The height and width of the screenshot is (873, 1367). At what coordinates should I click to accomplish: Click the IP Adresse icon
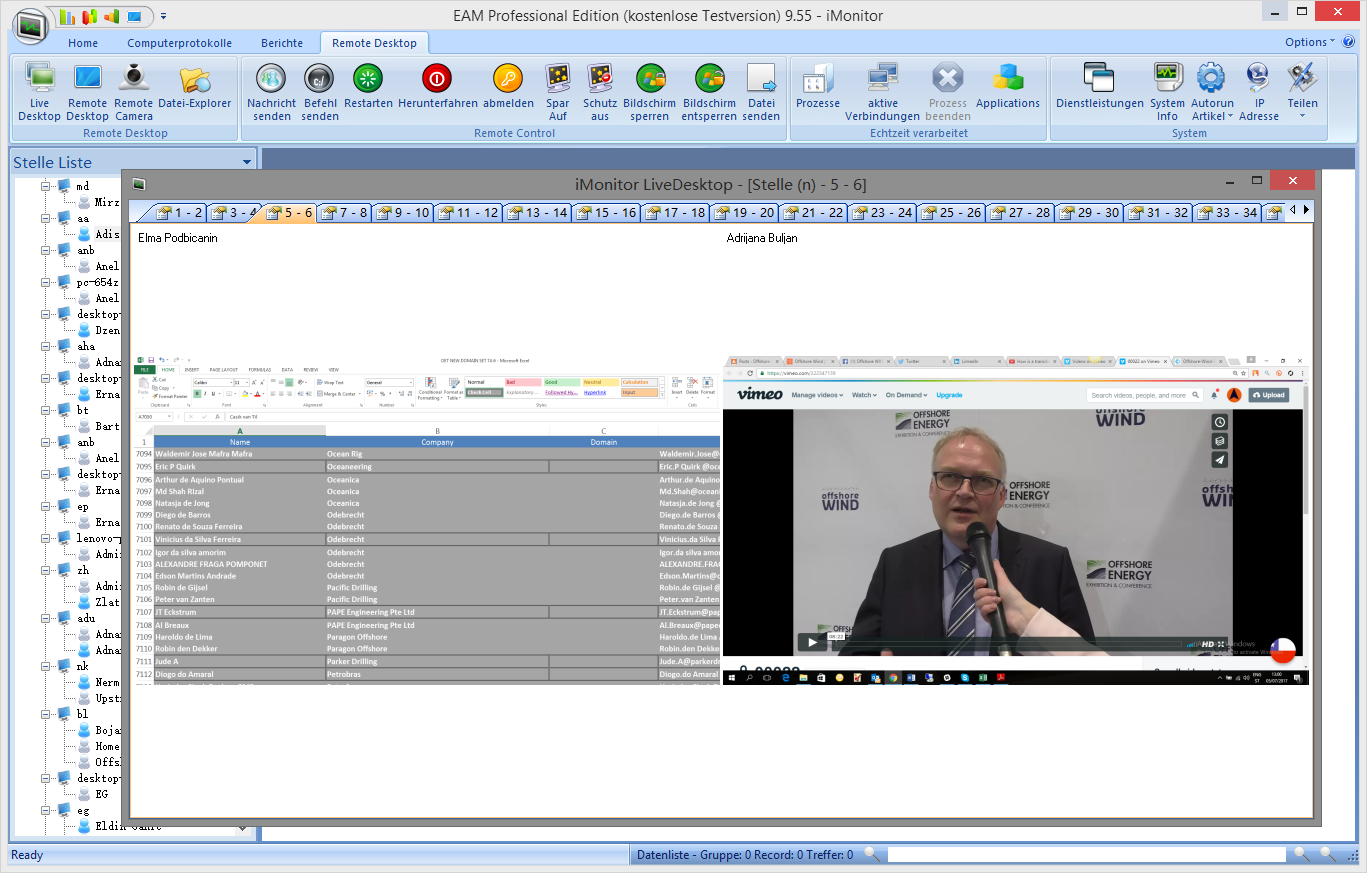coord(1258,91)
